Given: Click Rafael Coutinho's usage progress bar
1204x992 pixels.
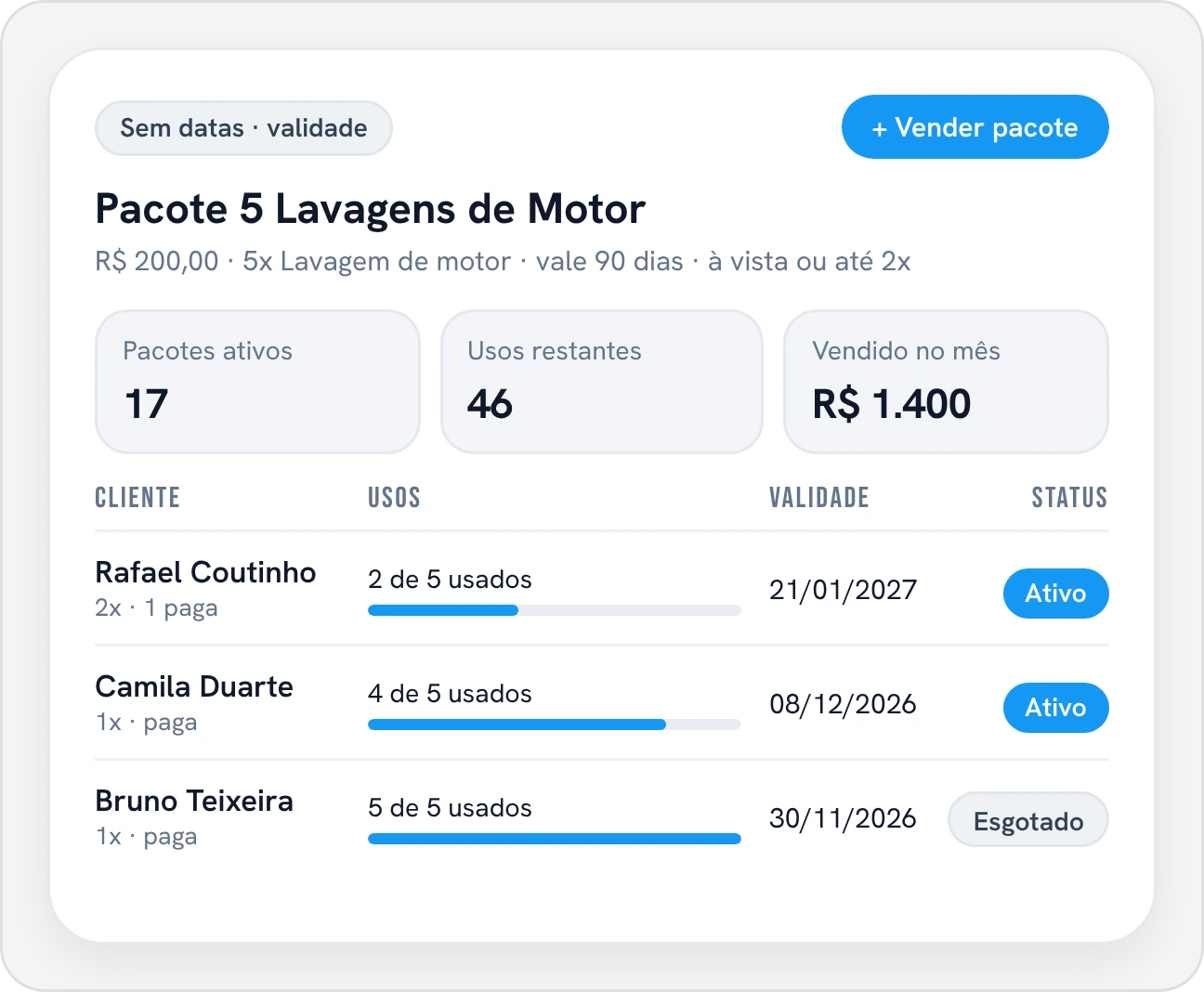Looking at the screenshot, I should (x=555, y=610).
